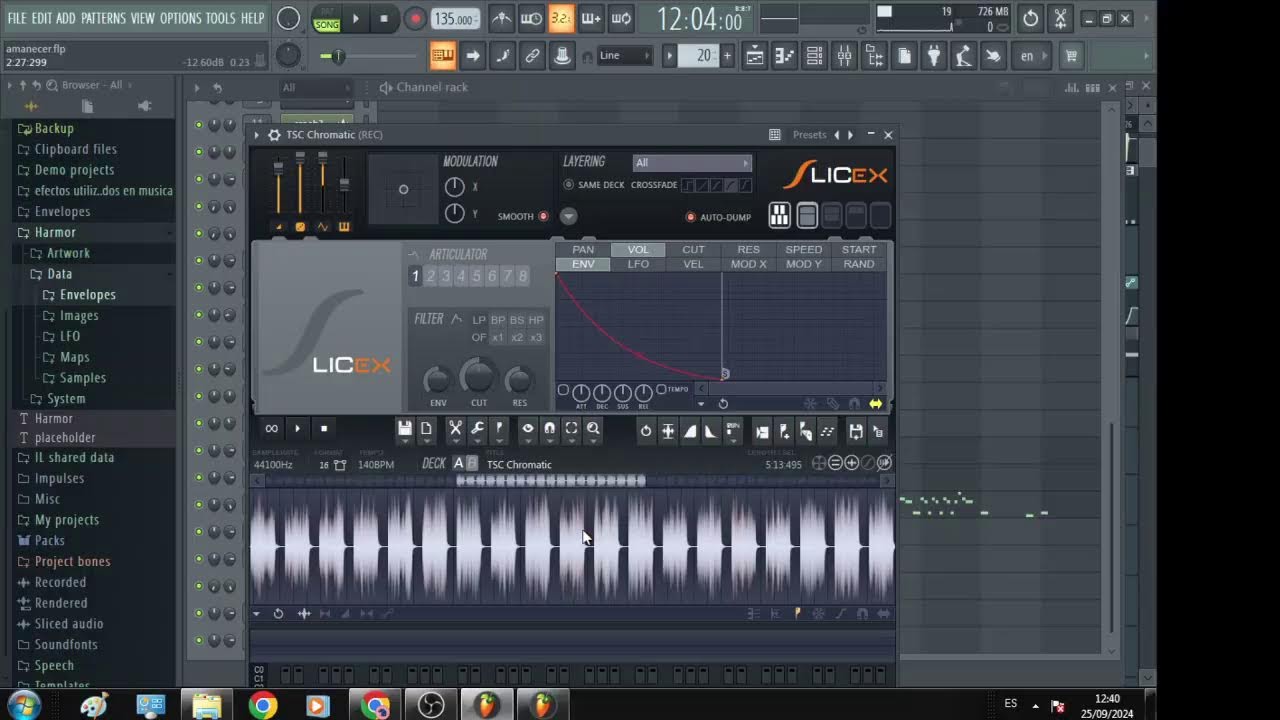Adjust the modulation X knob
1280x720 pixels.
454,187
